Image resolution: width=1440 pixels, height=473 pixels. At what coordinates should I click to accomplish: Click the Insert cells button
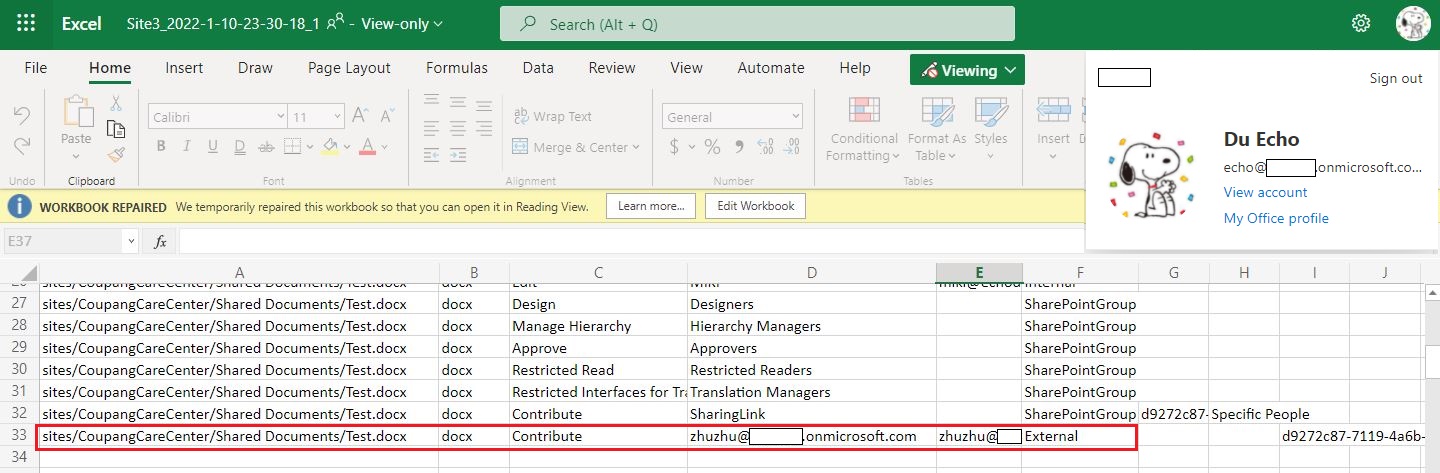1053,129
